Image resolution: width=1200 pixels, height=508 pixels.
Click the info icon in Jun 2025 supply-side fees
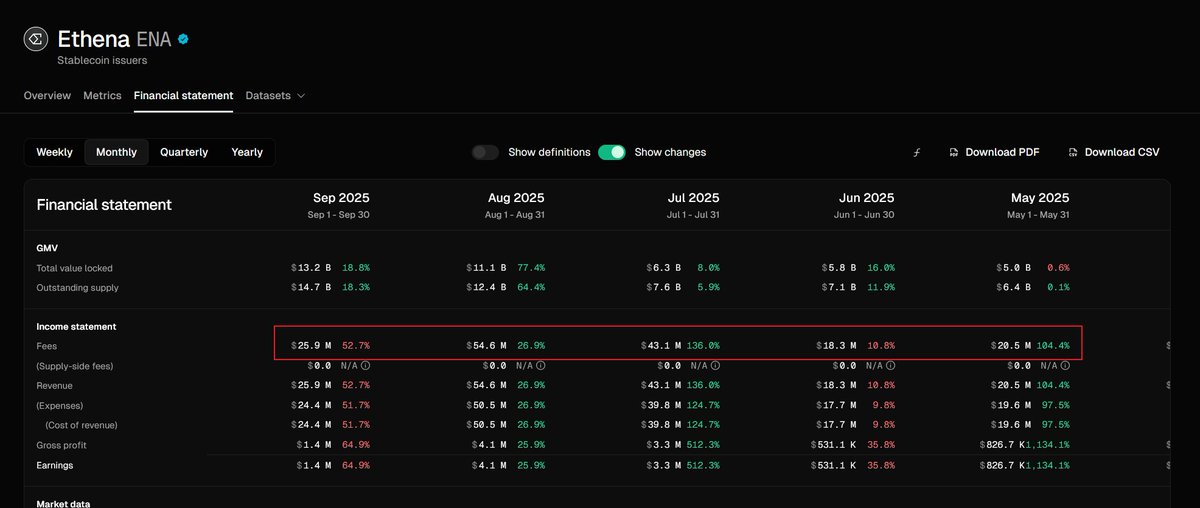coord(891,366)
